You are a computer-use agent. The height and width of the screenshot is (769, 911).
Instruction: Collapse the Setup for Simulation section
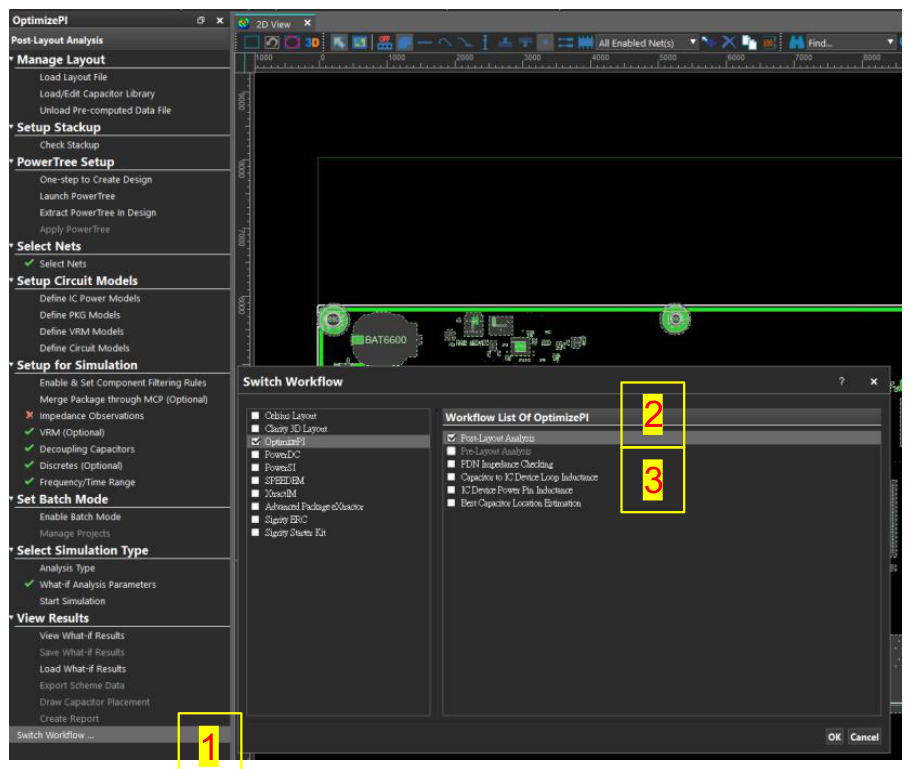[x=12, y=365]
